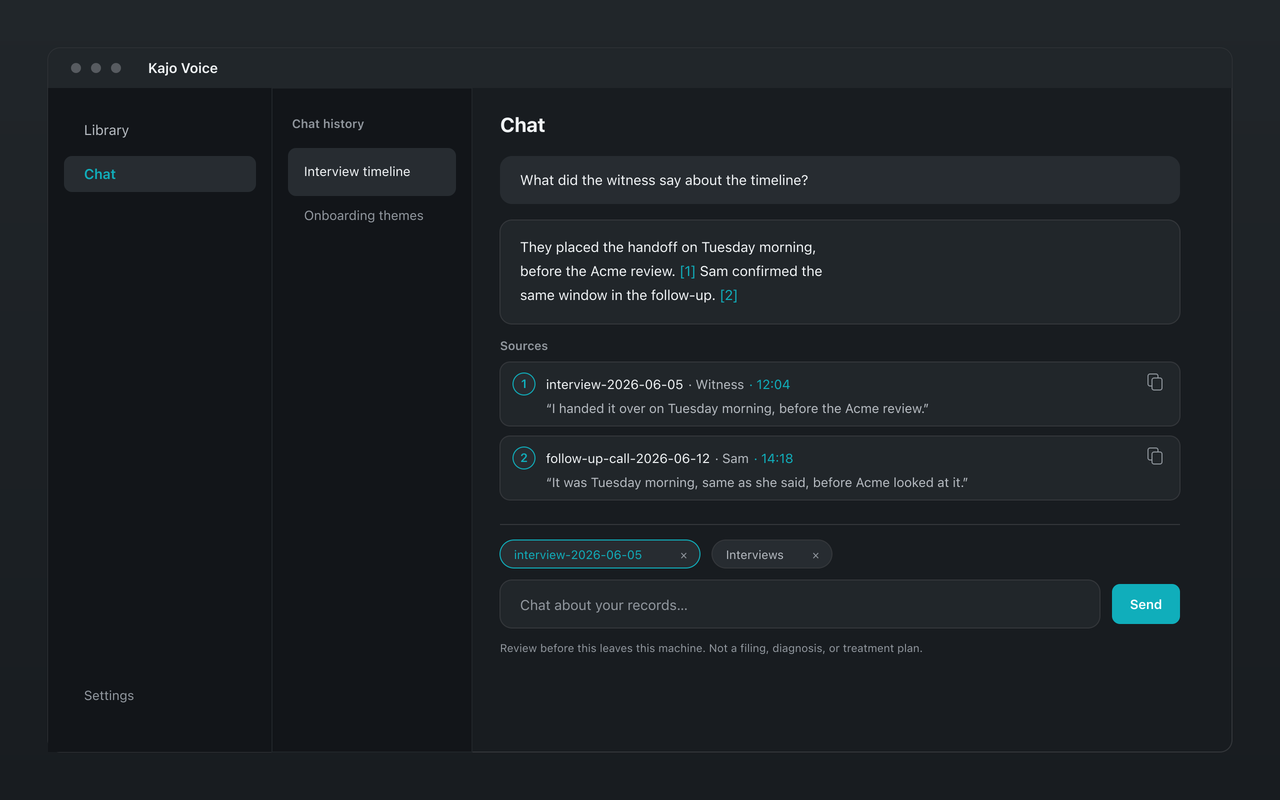Copy the interview-2026-06-05 source quote
The height and width of the screenshot is (800, 1280).
click(x=1155, y=382)
